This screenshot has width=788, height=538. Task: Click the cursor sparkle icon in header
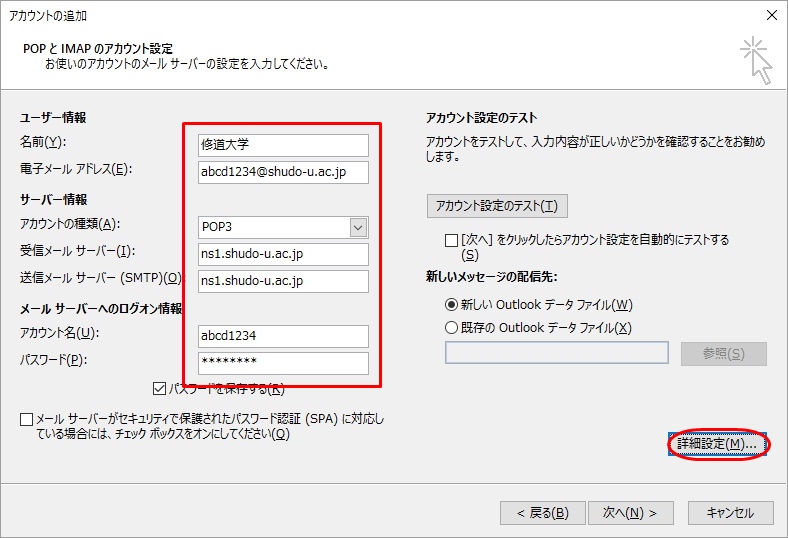(756, 61)
